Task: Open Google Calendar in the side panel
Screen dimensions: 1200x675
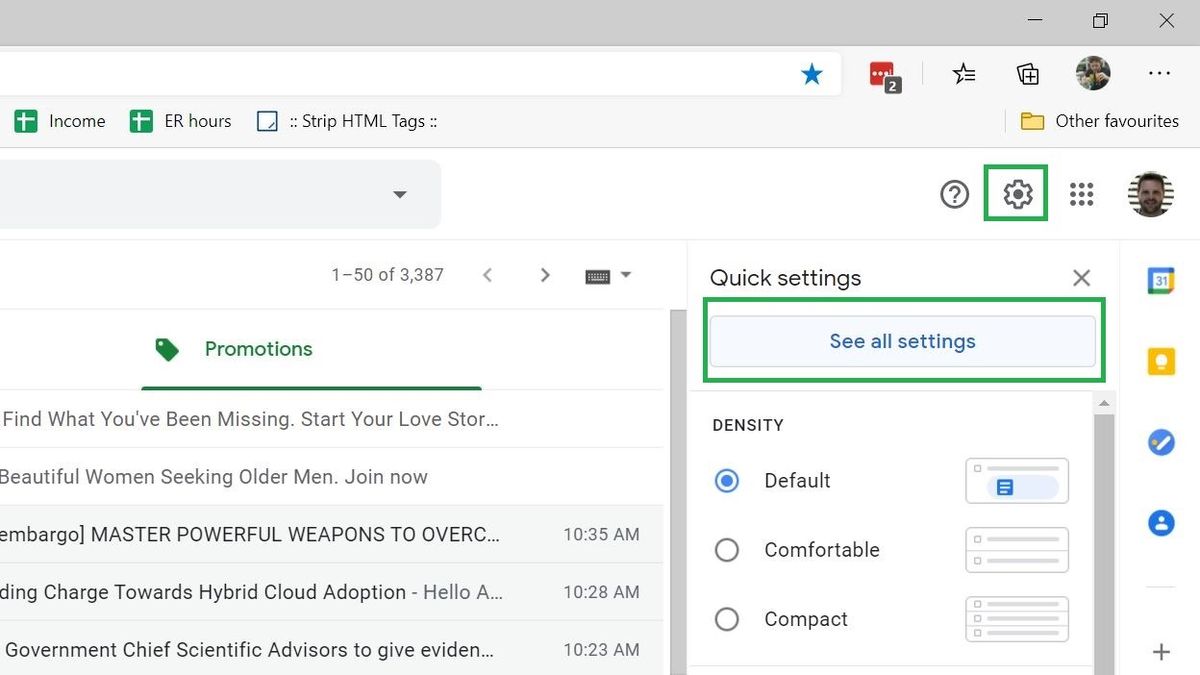Action: coord(1161,280)
